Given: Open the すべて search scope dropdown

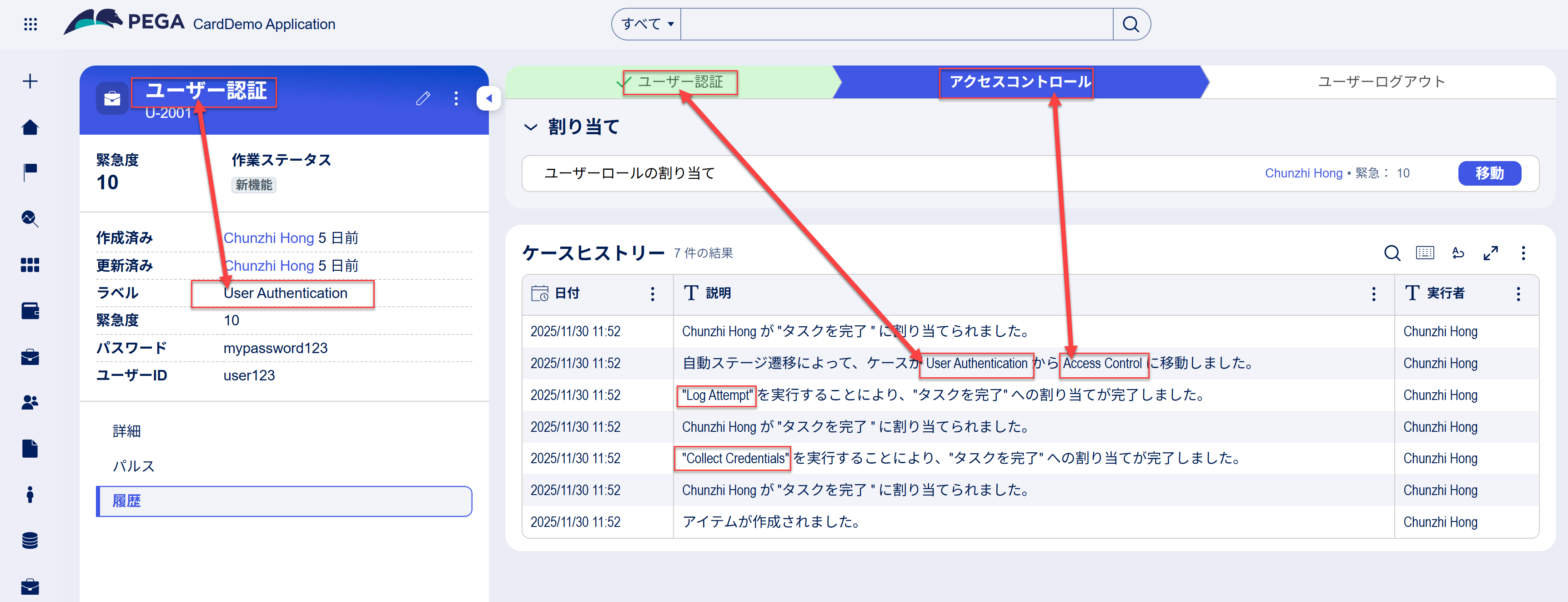Looking at the screenshot, I should point(645,24).
